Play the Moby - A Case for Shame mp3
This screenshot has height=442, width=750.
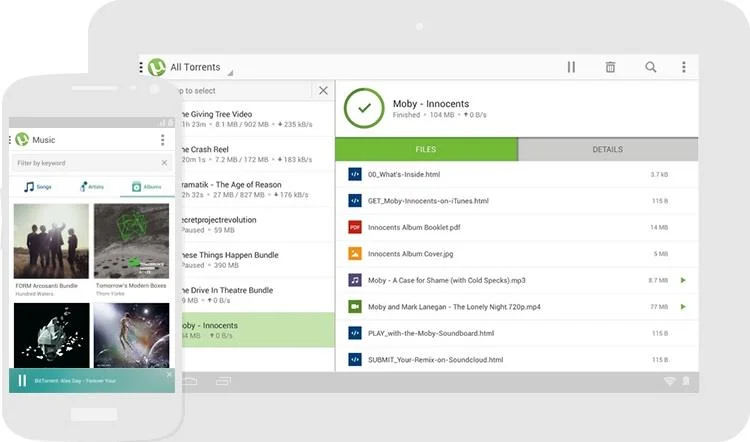[684, 280]
